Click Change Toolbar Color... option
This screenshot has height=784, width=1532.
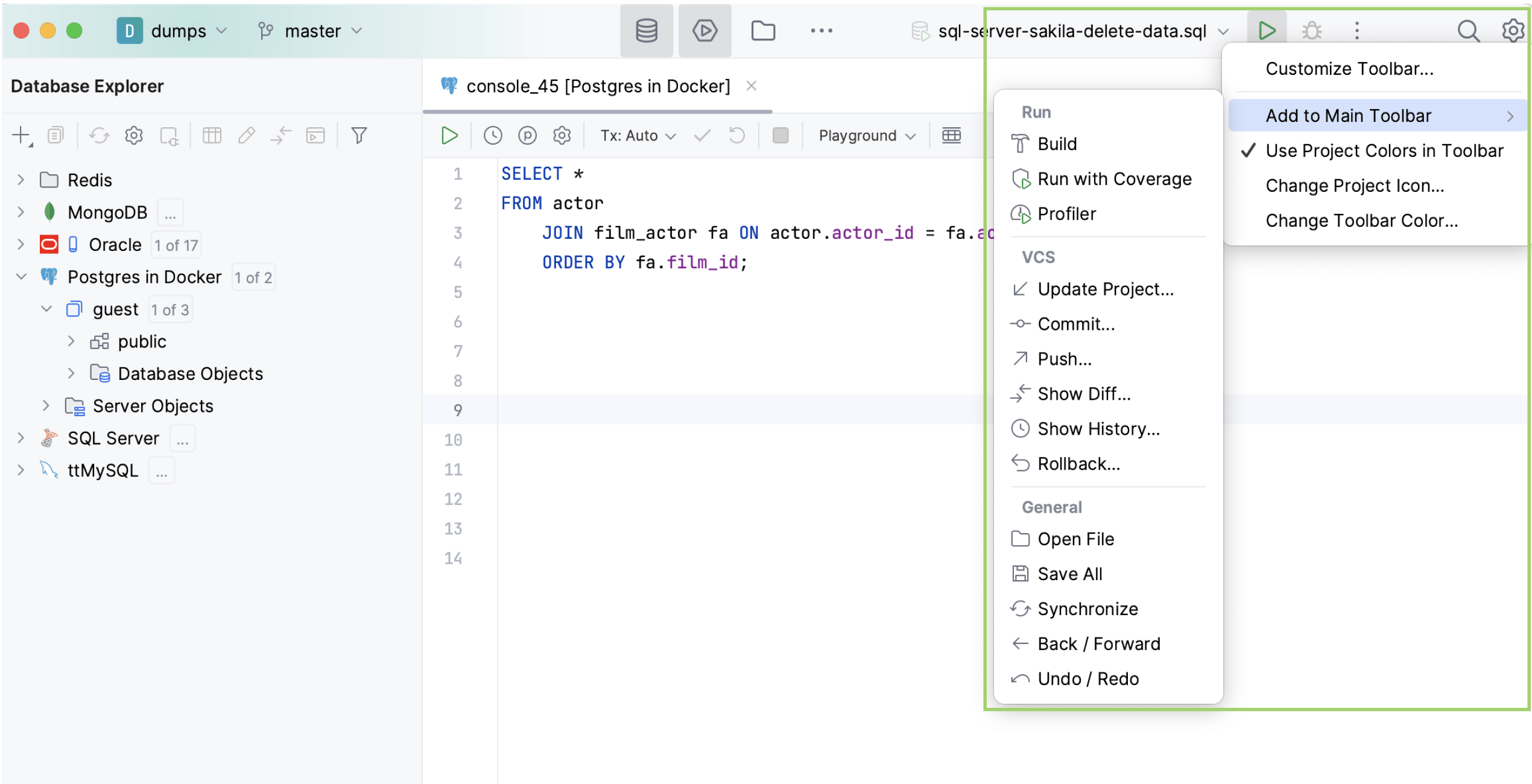[x=1361, y=221]
